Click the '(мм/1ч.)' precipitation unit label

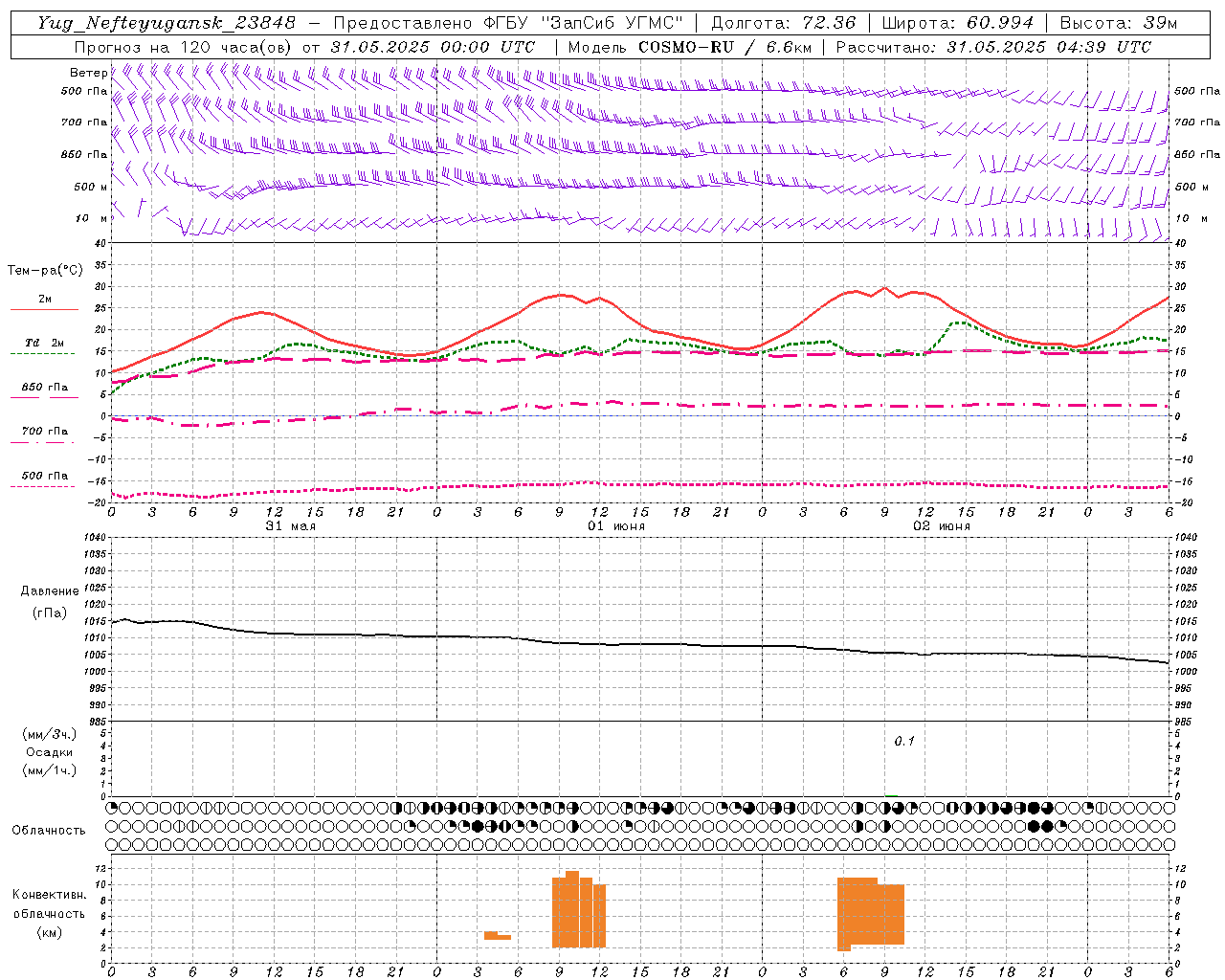pos(50,770)
